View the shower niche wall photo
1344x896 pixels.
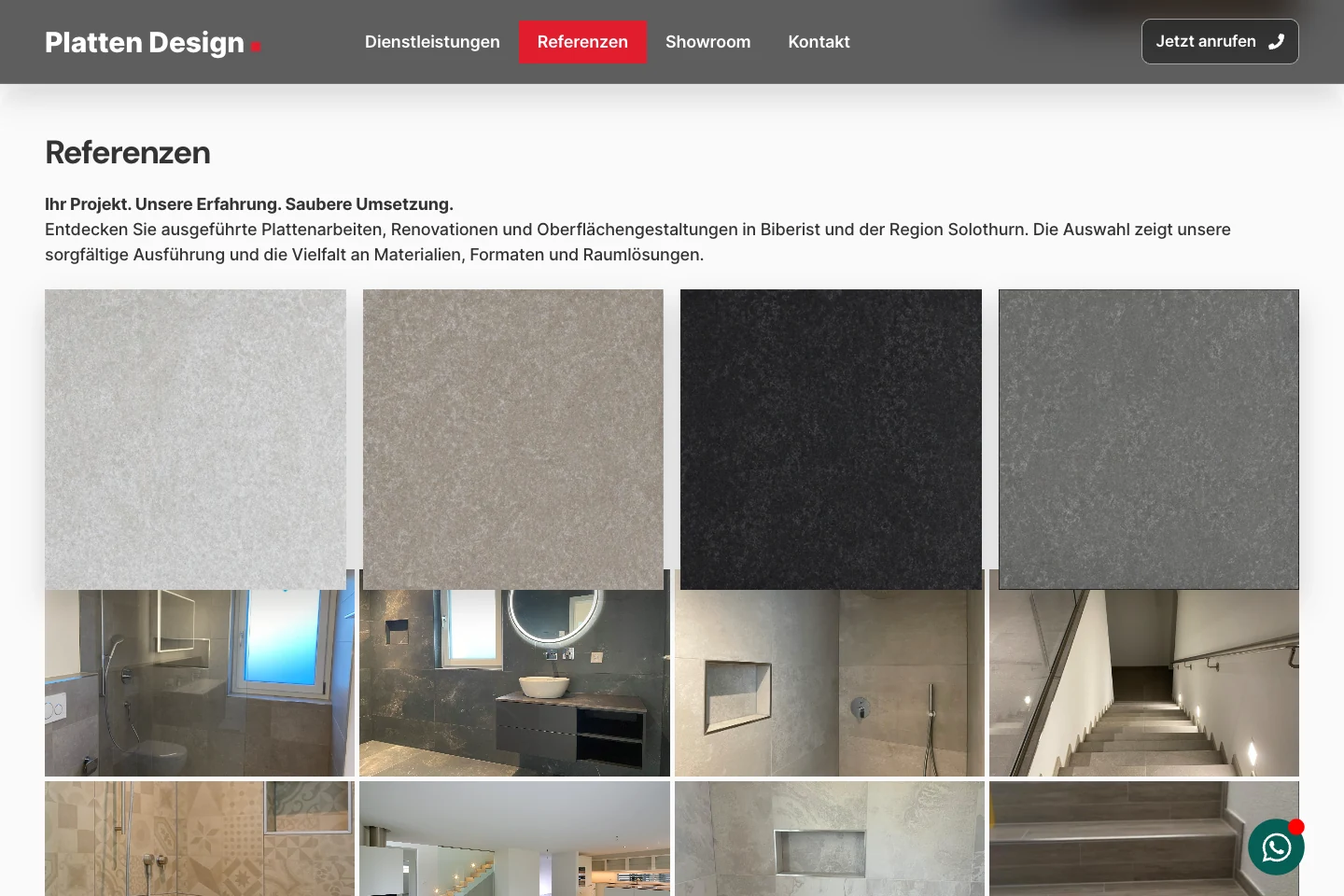pos(830,683)
